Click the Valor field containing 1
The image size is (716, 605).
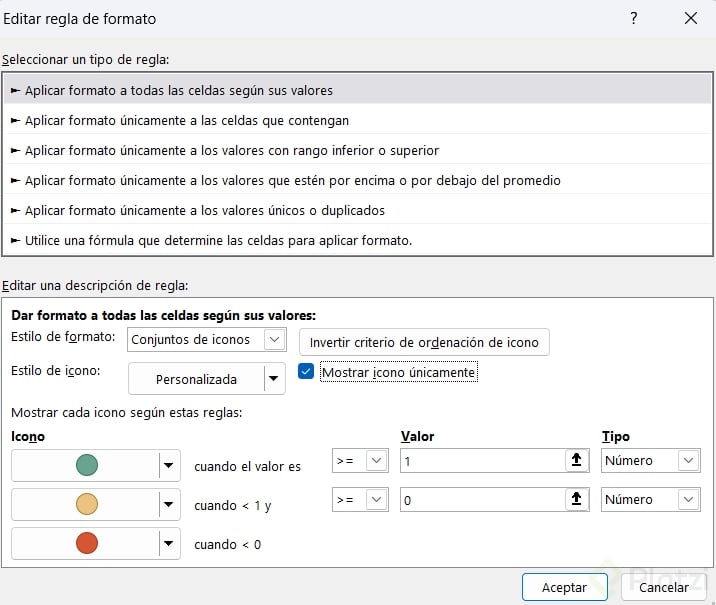480,461
